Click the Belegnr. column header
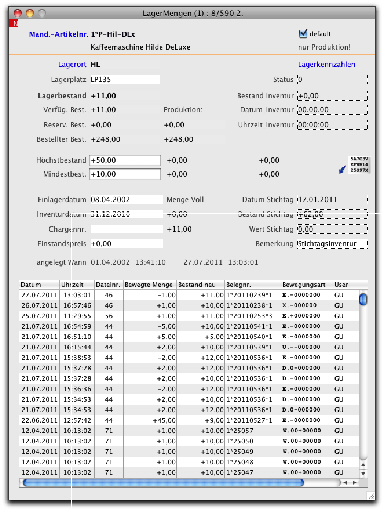 [253, 285]
